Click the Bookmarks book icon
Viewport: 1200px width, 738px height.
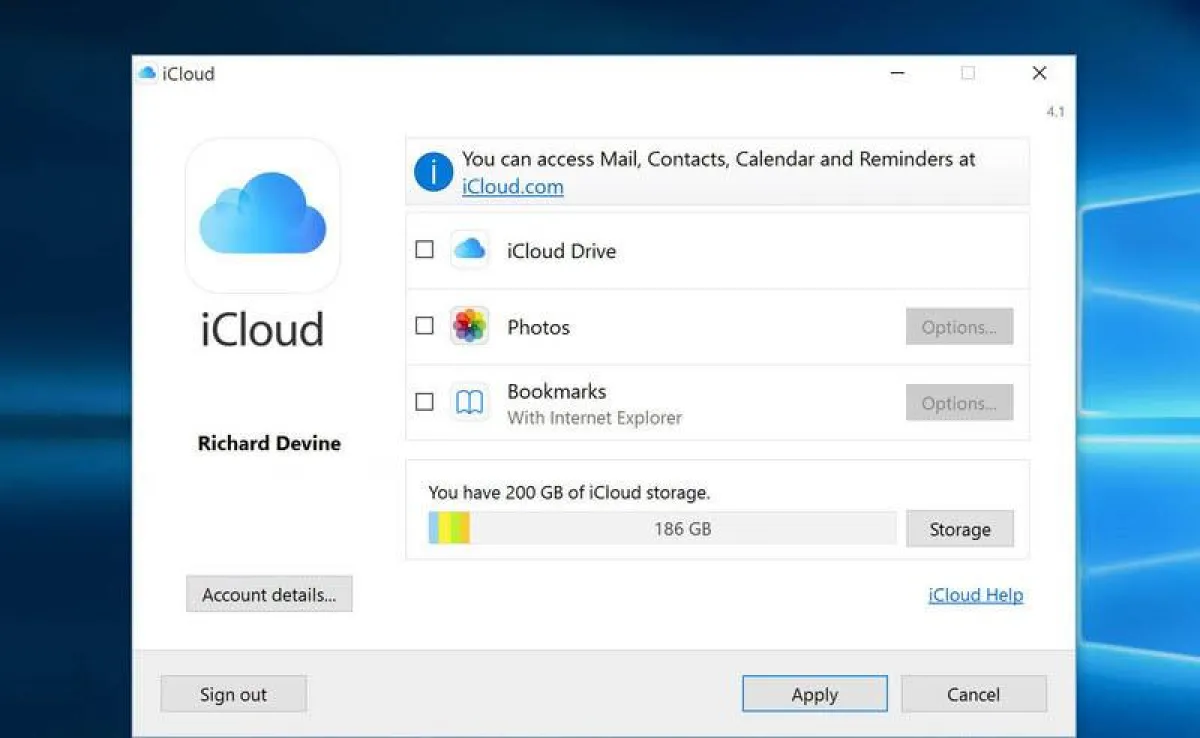(x=469, y=402)
